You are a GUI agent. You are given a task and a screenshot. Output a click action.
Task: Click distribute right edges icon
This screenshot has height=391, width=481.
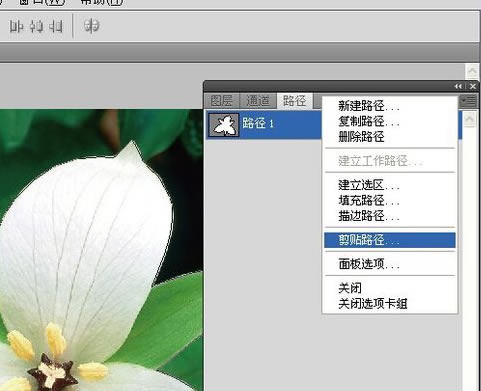[x=56, y=26]
